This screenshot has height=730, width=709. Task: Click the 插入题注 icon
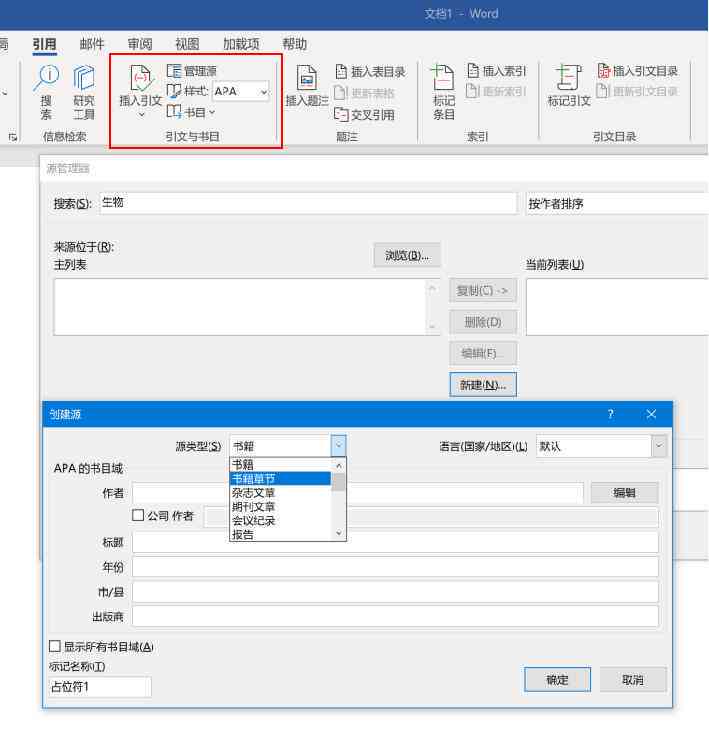pyautogui.click(x=307, y=77)
